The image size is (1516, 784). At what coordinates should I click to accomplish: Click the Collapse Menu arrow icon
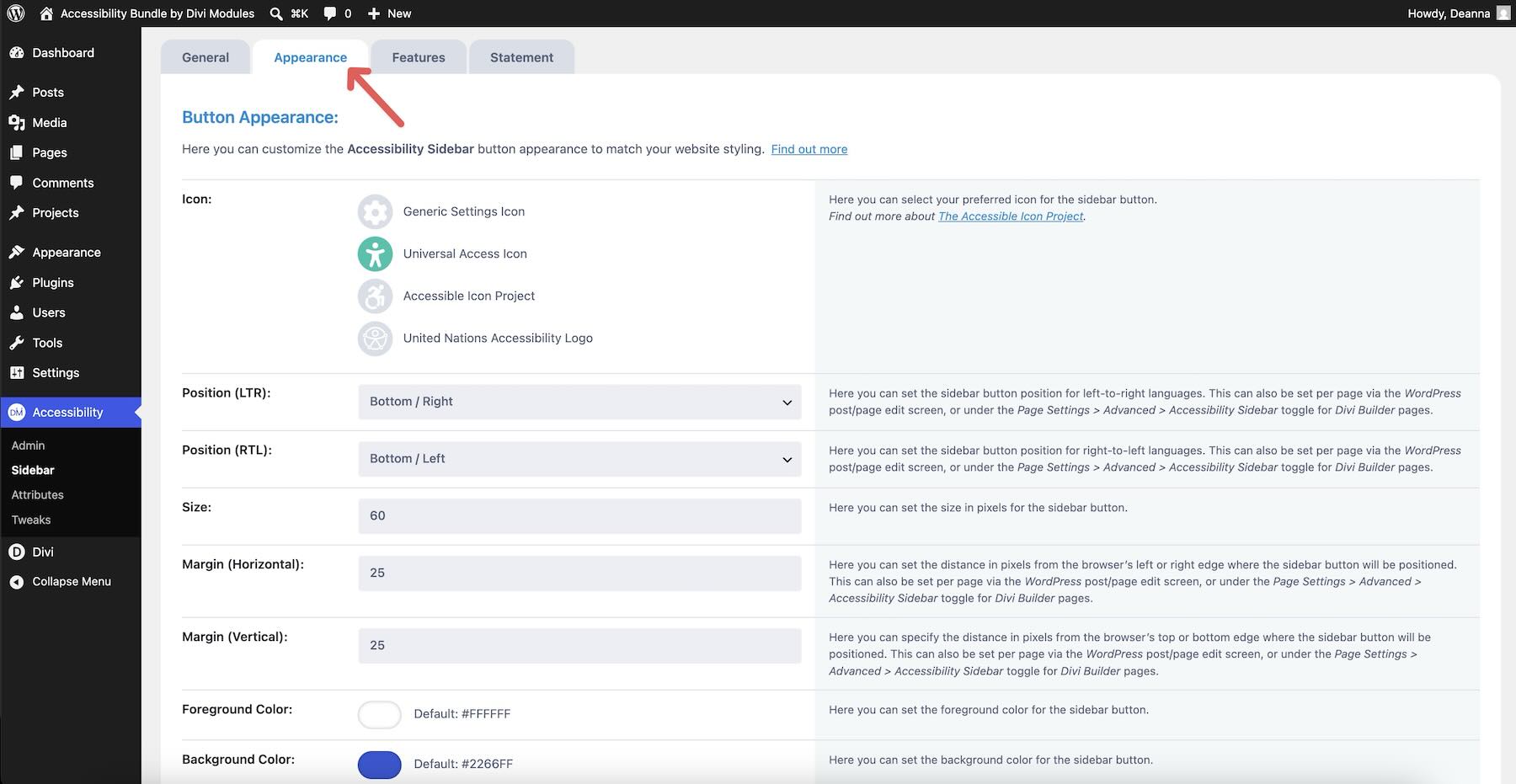[17, 581]
